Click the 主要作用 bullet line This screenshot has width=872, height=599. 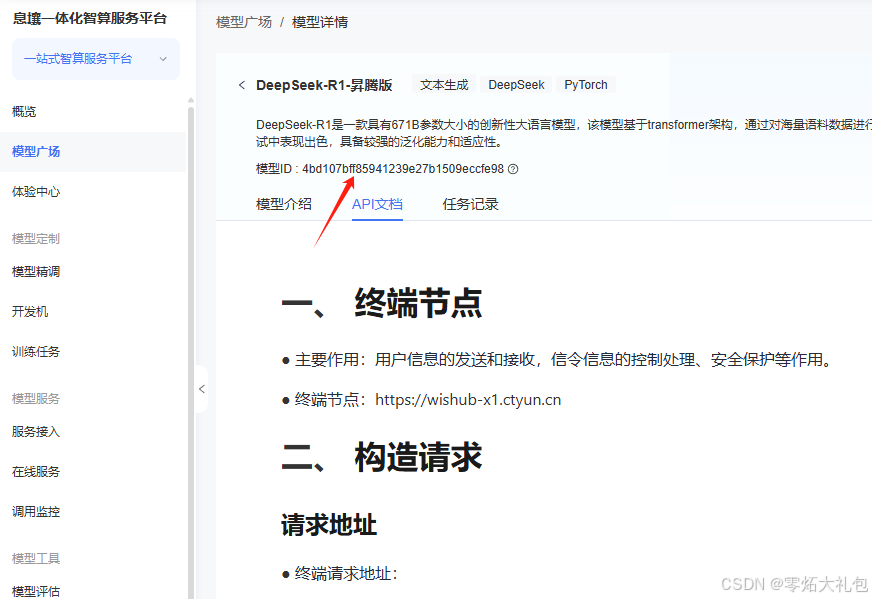pos(557,360)
